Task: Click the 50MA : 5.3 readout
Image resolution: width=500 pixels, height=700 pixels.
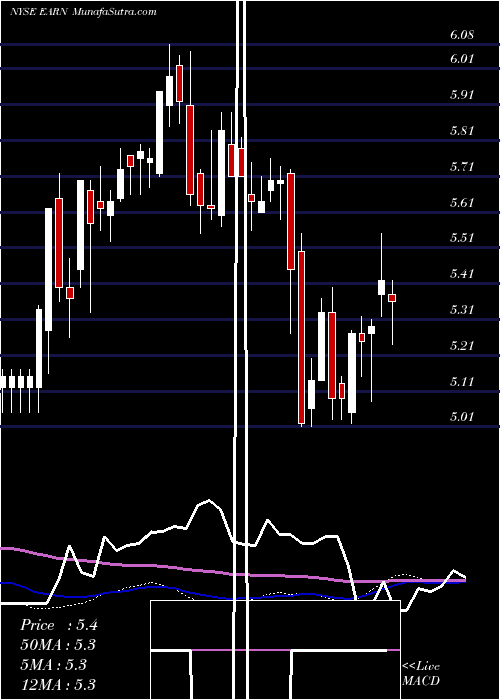Action: [58, 645]
